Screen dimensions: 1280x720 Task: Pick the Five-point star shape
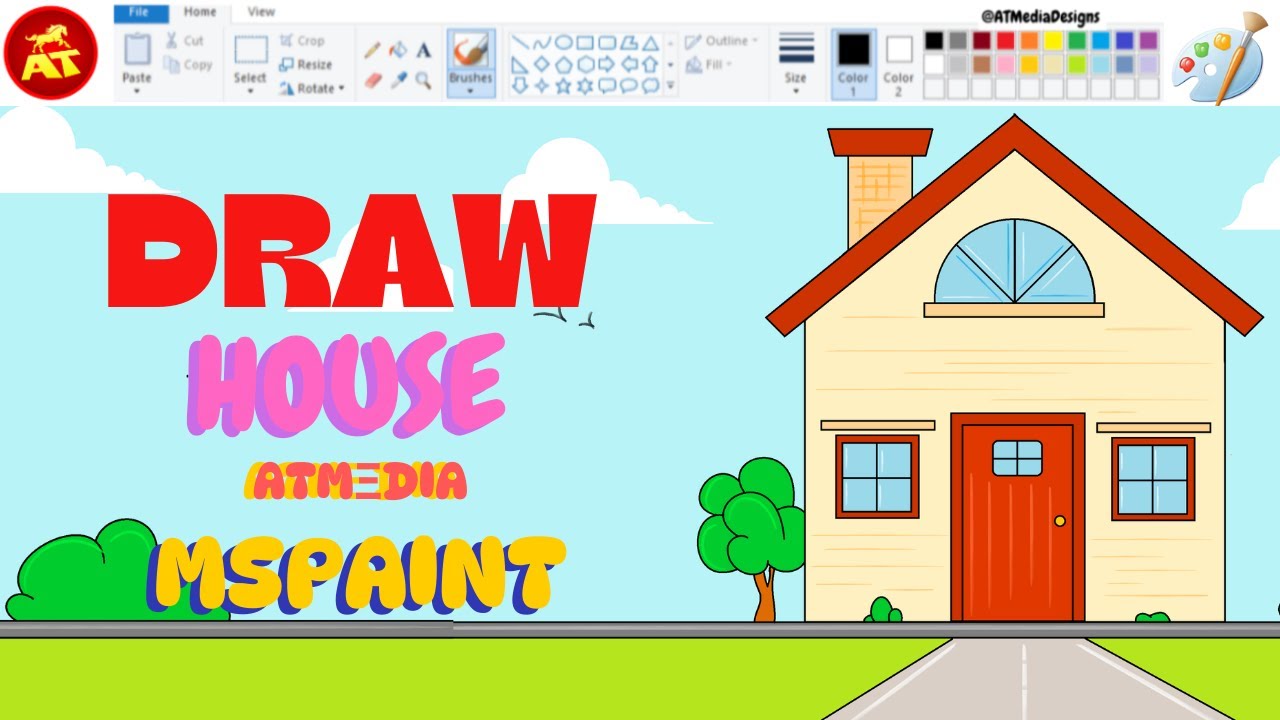[564, 86]
